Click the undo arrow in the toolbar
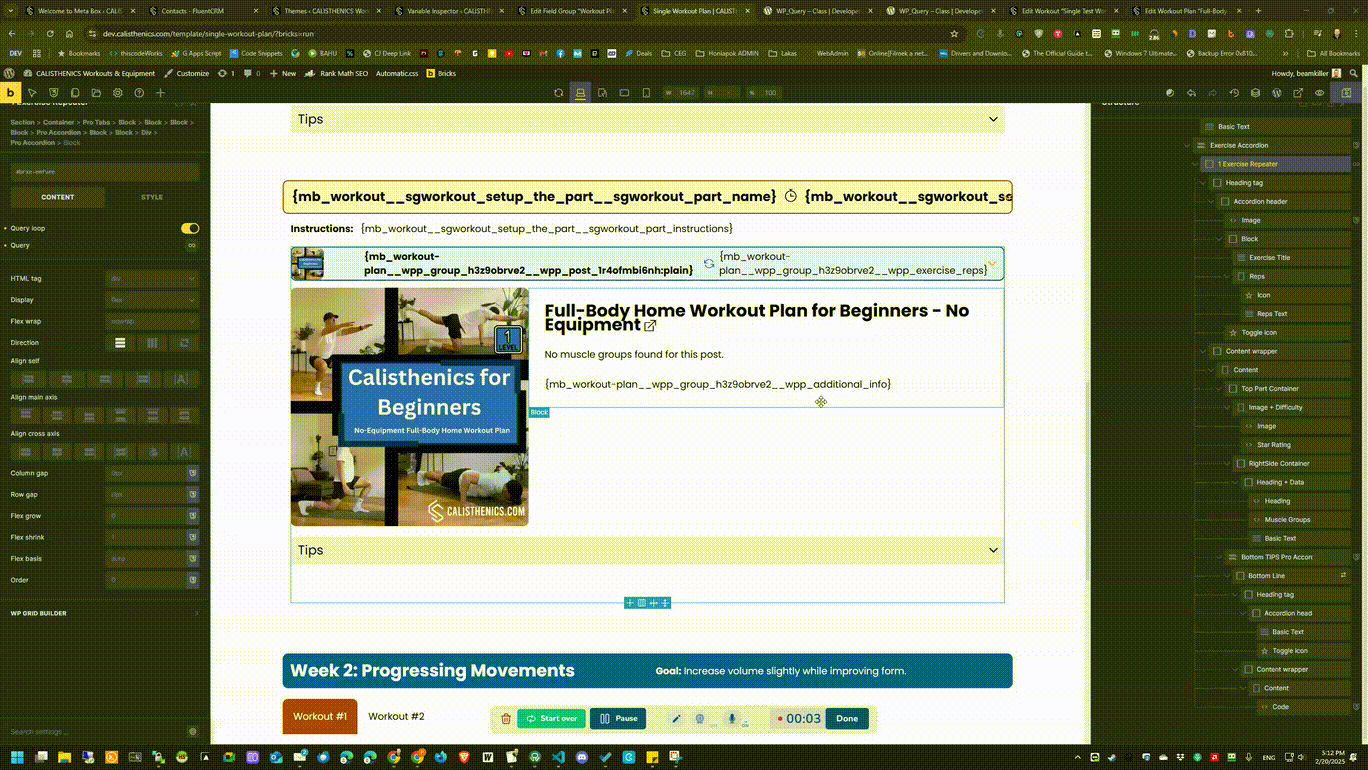 [x=1191, y=93]
